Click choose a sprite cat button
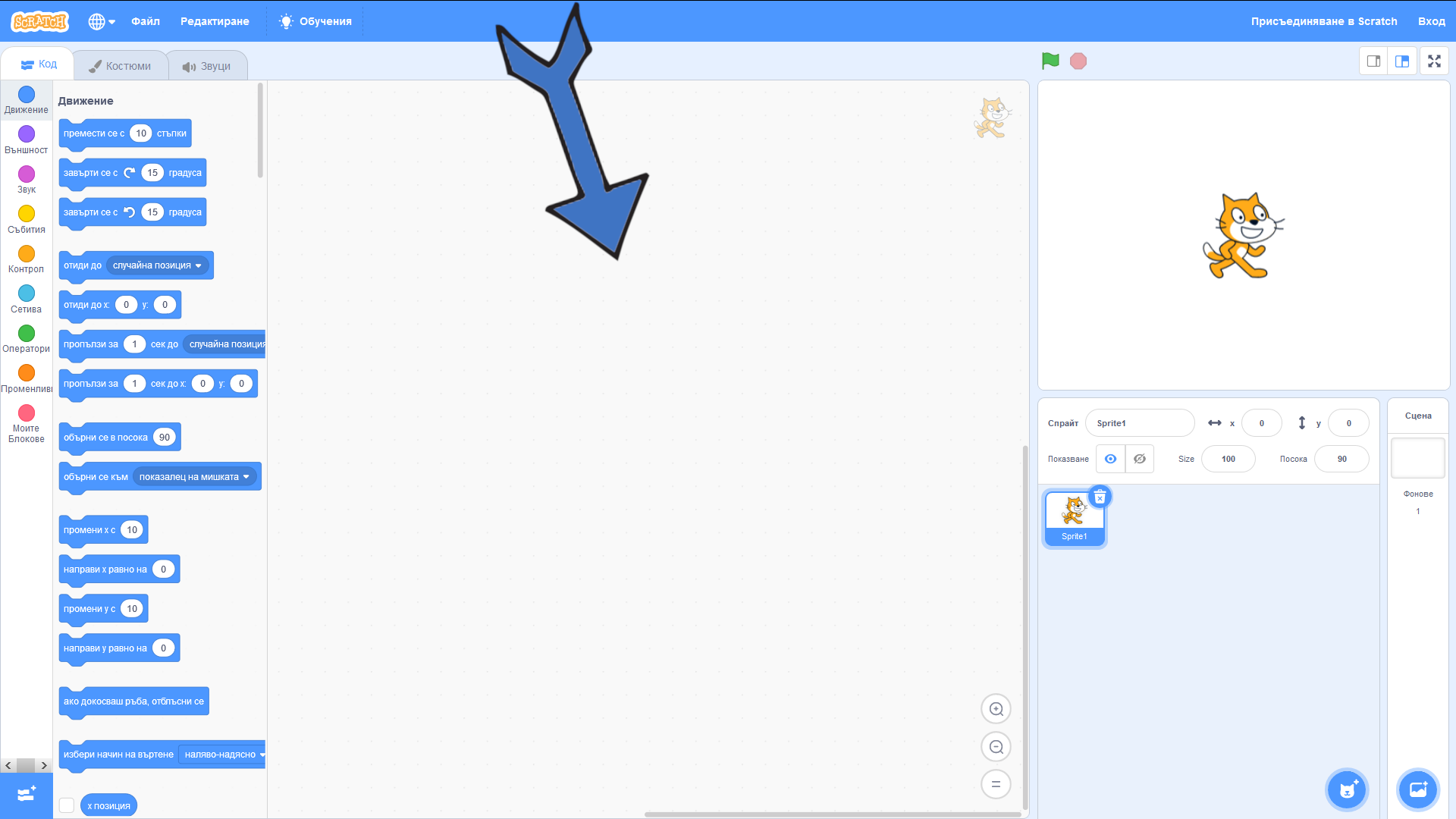 pos(1347,789)
